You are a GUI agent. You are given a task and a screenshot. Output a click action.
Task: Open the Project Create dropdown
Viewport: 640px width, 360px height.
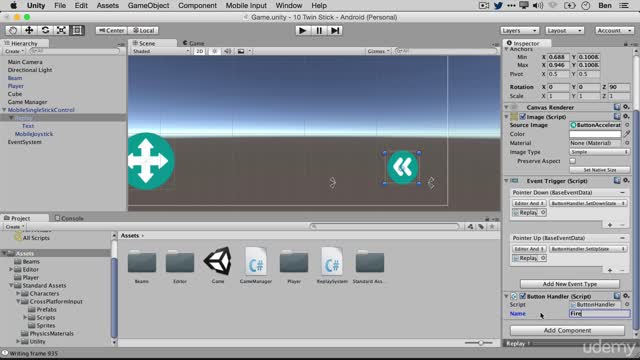(x=15, y=227)
